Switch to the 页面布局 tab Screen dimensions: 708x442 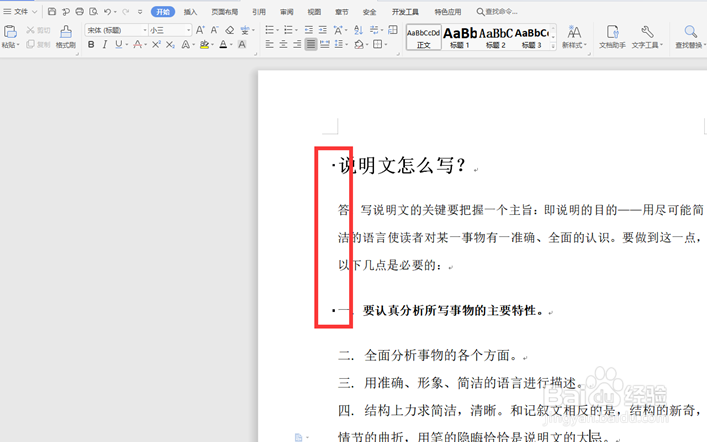tap(224, 12)
